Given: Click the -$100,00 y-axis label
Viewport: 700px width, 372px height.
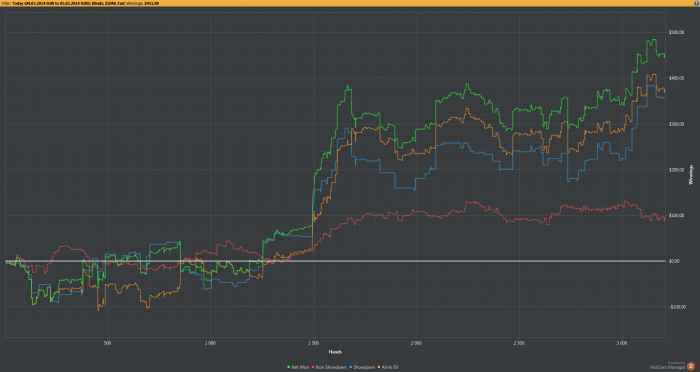Looking at the screenshot, I should (676, 307).
